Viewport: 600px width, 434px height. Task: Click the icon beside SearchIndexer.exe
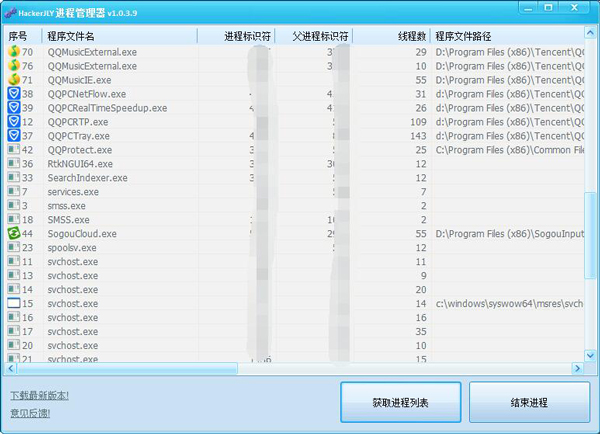(x=14, y=177)
